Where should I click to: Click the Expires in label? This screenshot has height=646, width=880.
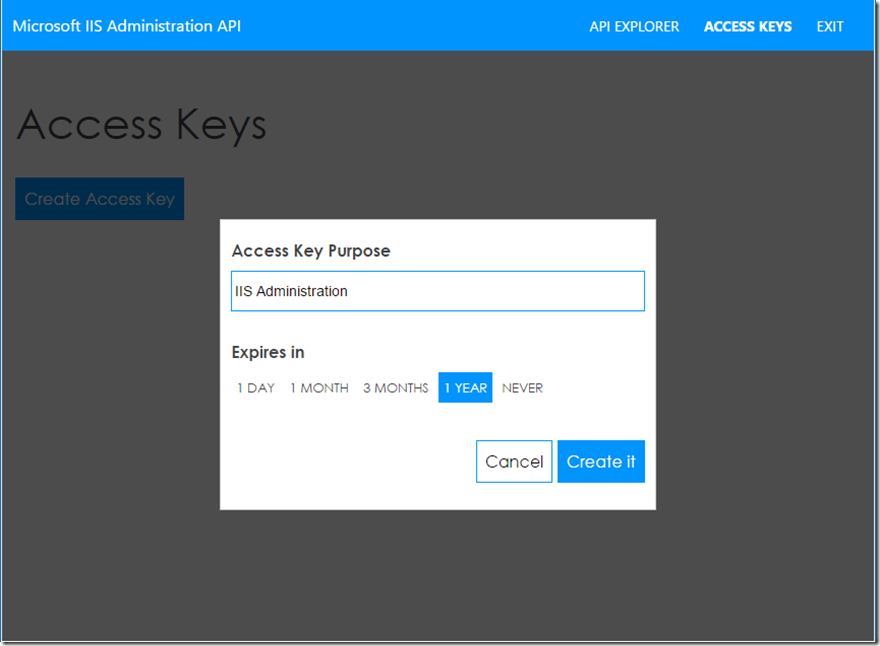(x=268, y=352)
